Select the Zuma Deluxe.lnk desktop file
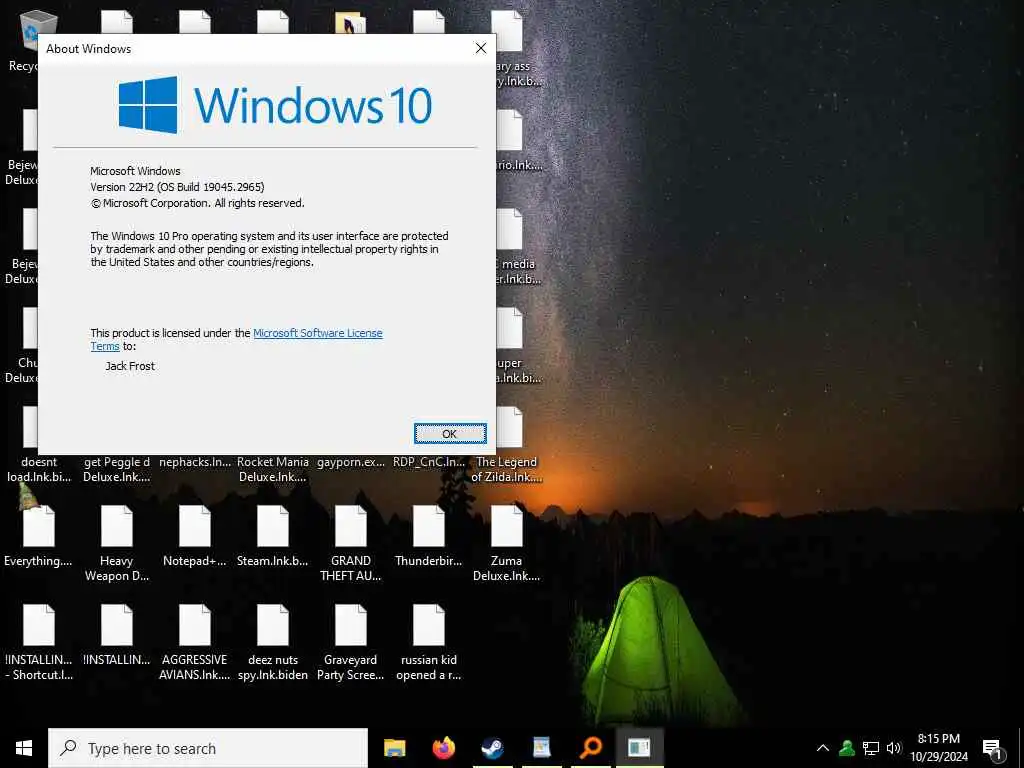This screenshot has width=1024, height=768. (x=507, y=543)
